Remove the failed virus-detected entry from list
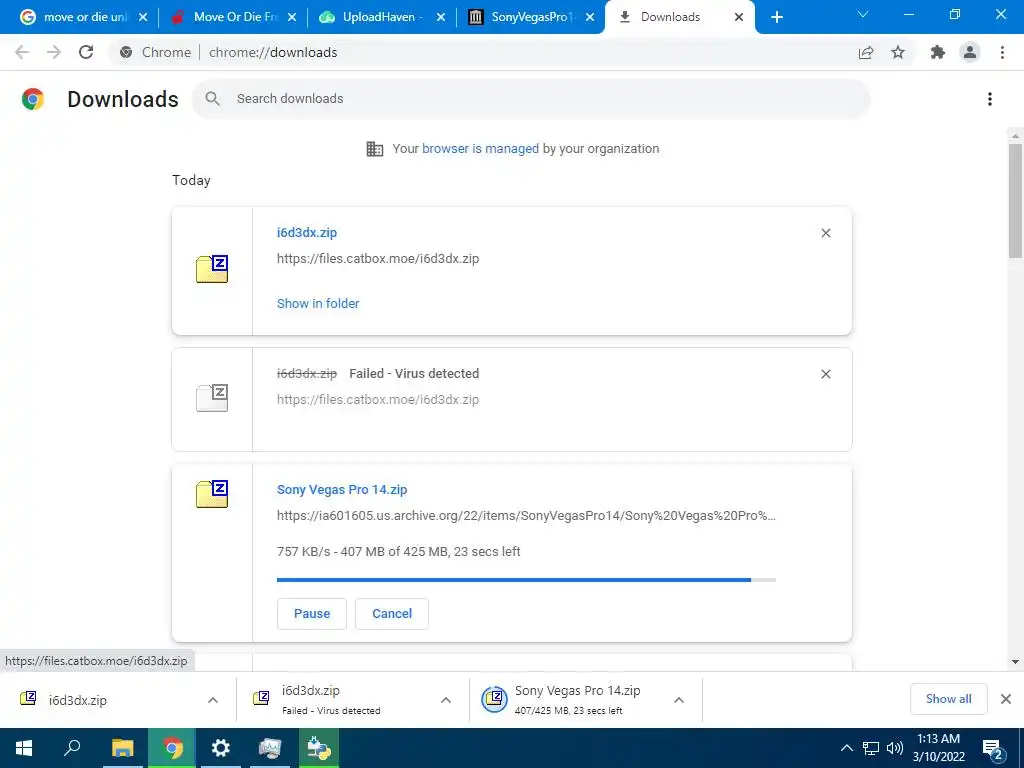This screenshot has width=1024, height=768. coord(825,374)
